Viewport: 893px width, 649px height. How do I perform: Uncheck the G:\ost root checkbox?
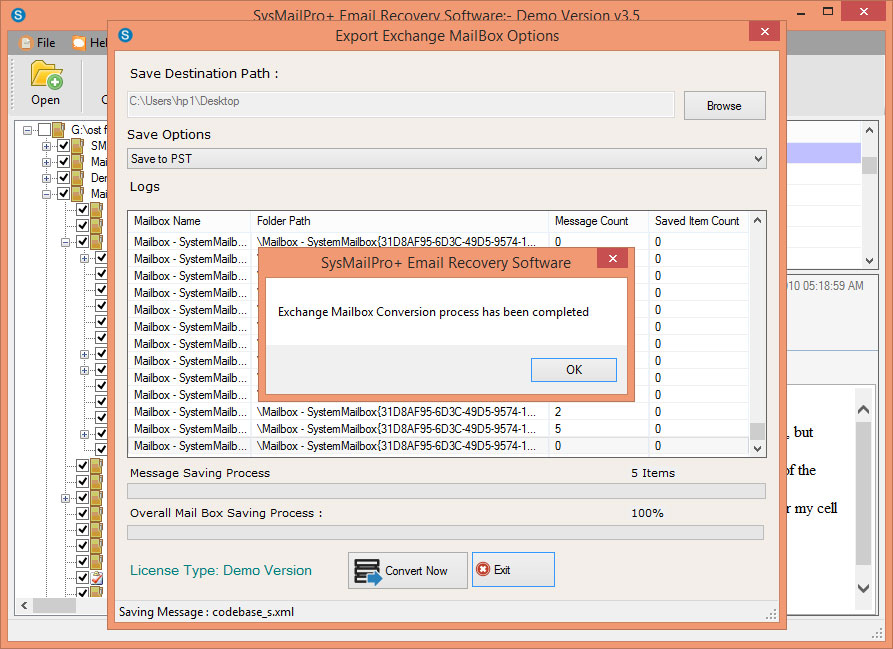click(x=44, y=130)
